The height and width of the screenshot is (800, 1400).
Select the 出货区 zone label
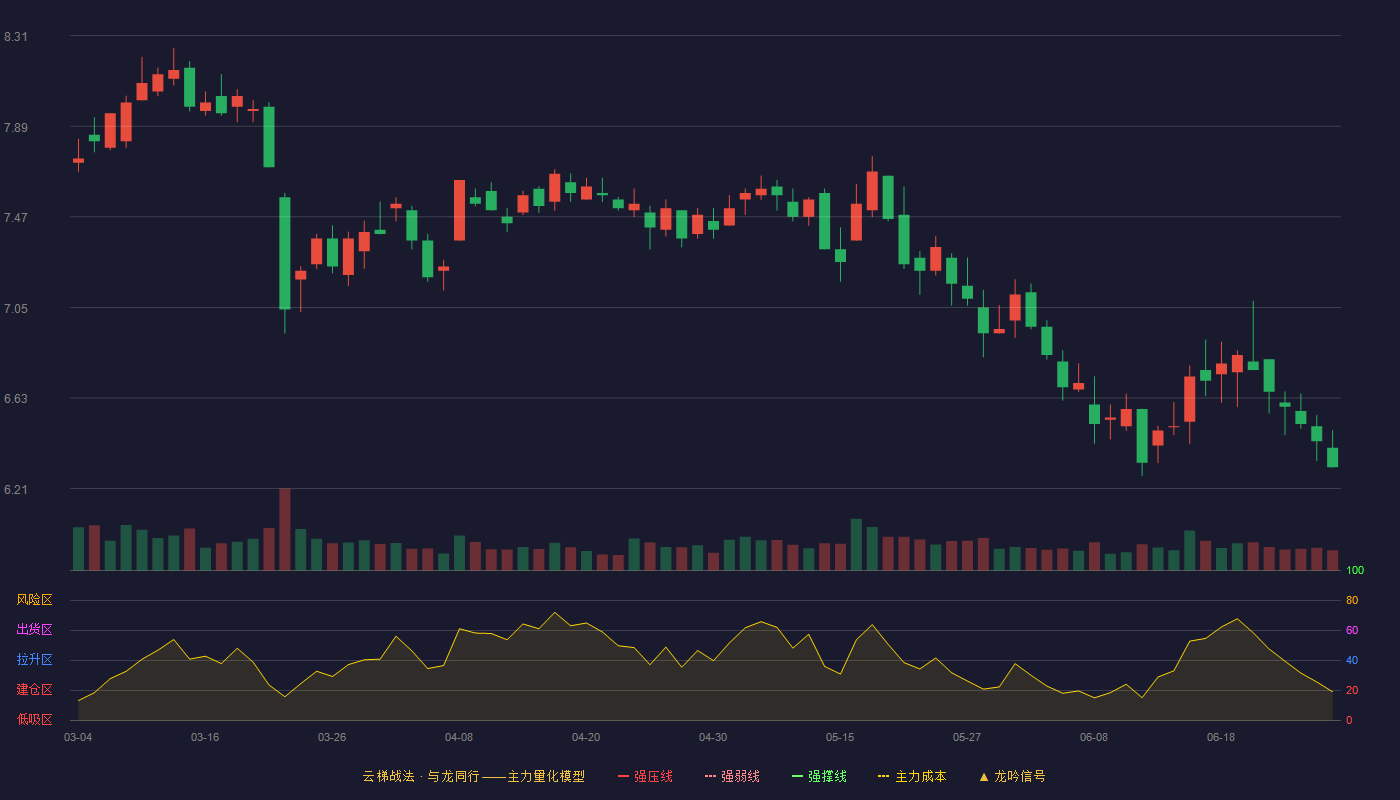pos(34,630)
